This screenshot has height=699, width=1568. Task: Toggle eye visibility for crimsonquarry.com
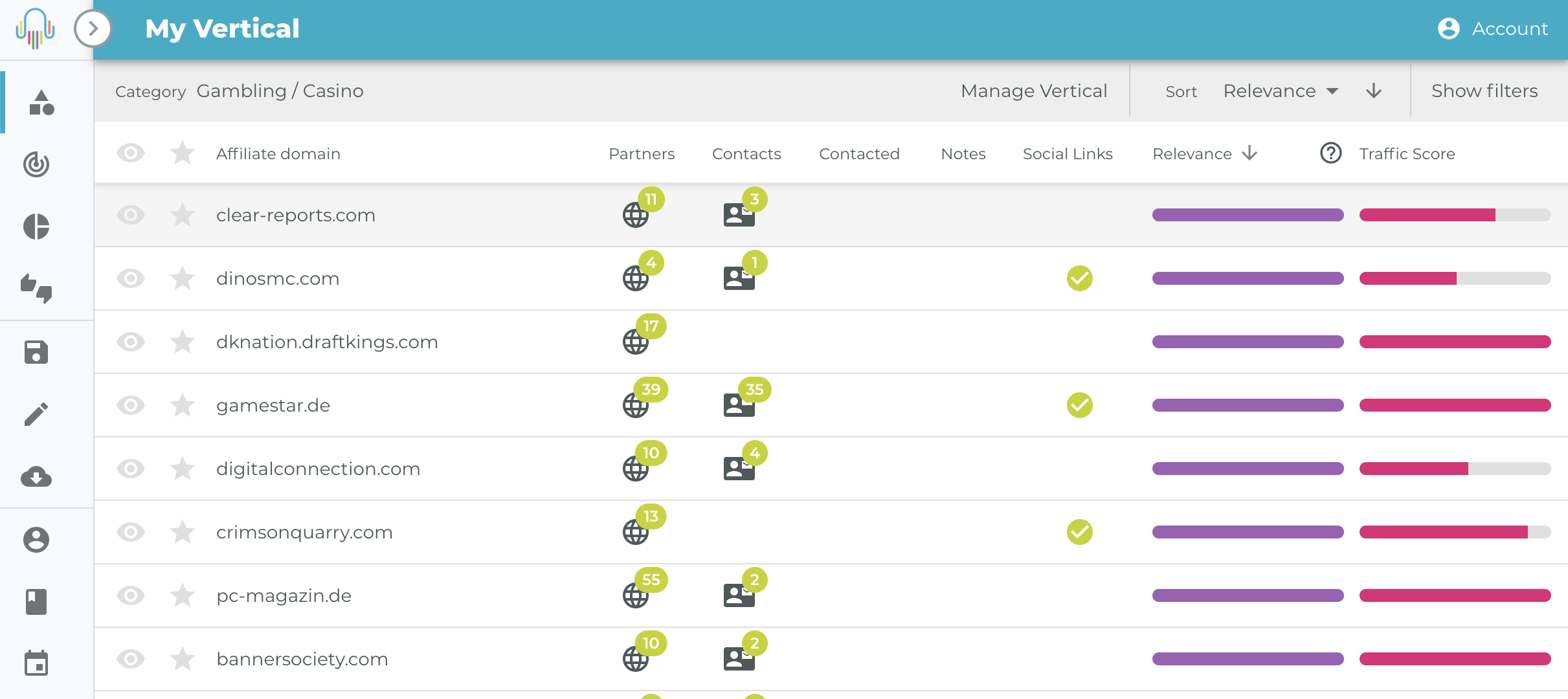131,532
